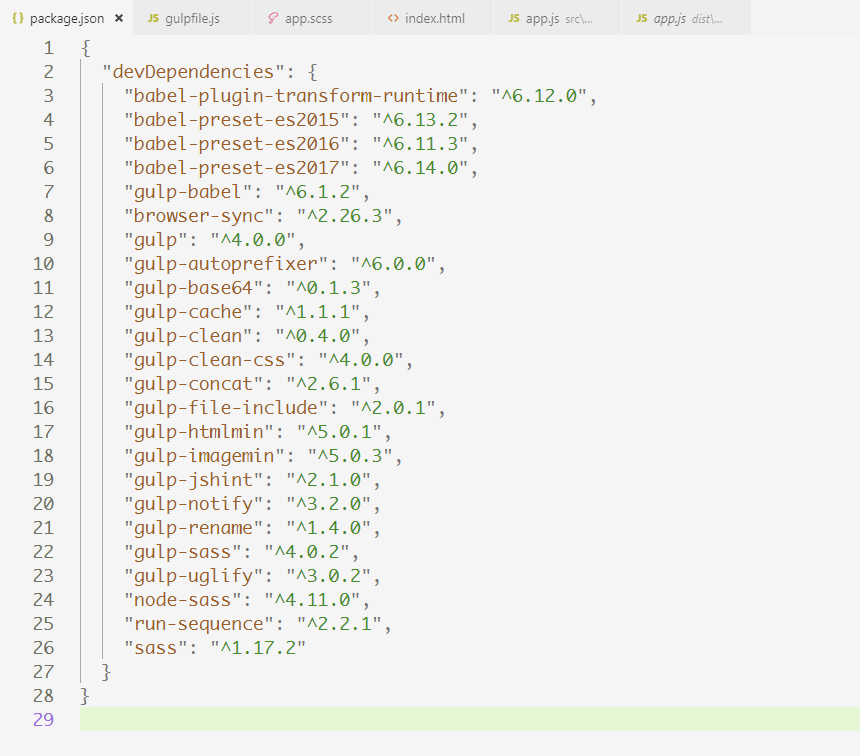Click the "gulp-jshint" key

(x=194, y=480)
